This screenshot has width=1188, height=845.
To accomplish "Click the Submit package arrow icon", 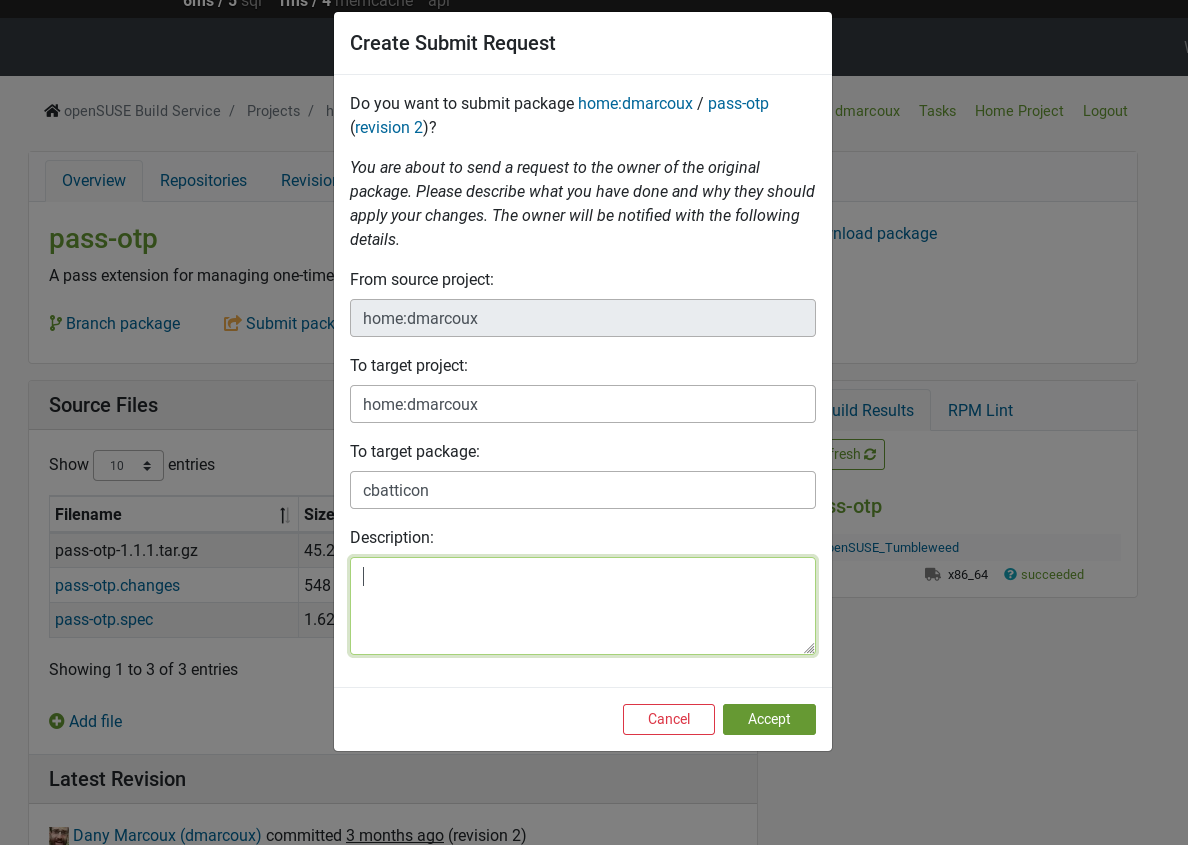I will 233,323.
